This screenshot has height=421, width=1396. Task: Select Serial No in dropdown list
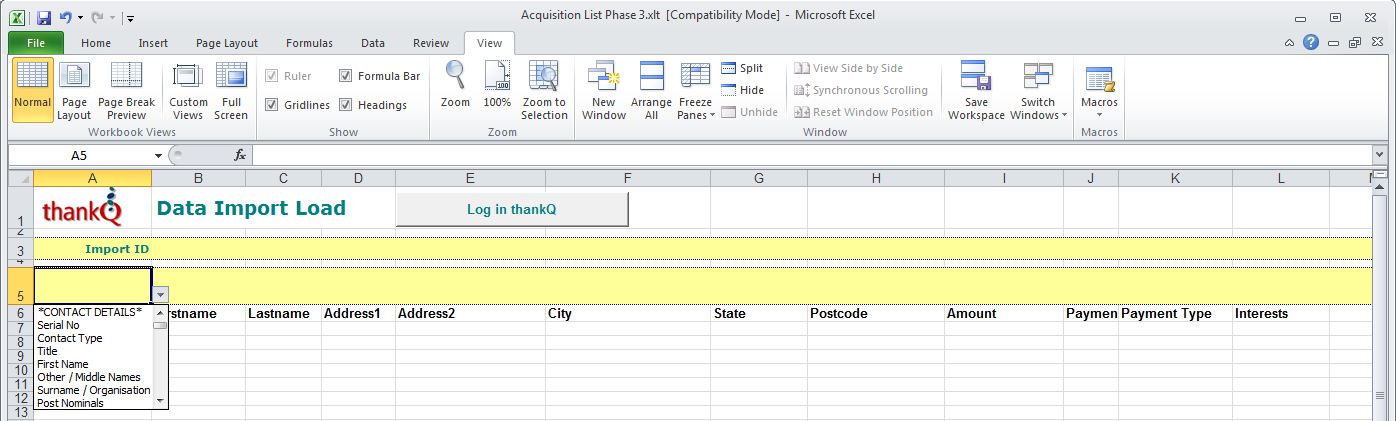93,325
